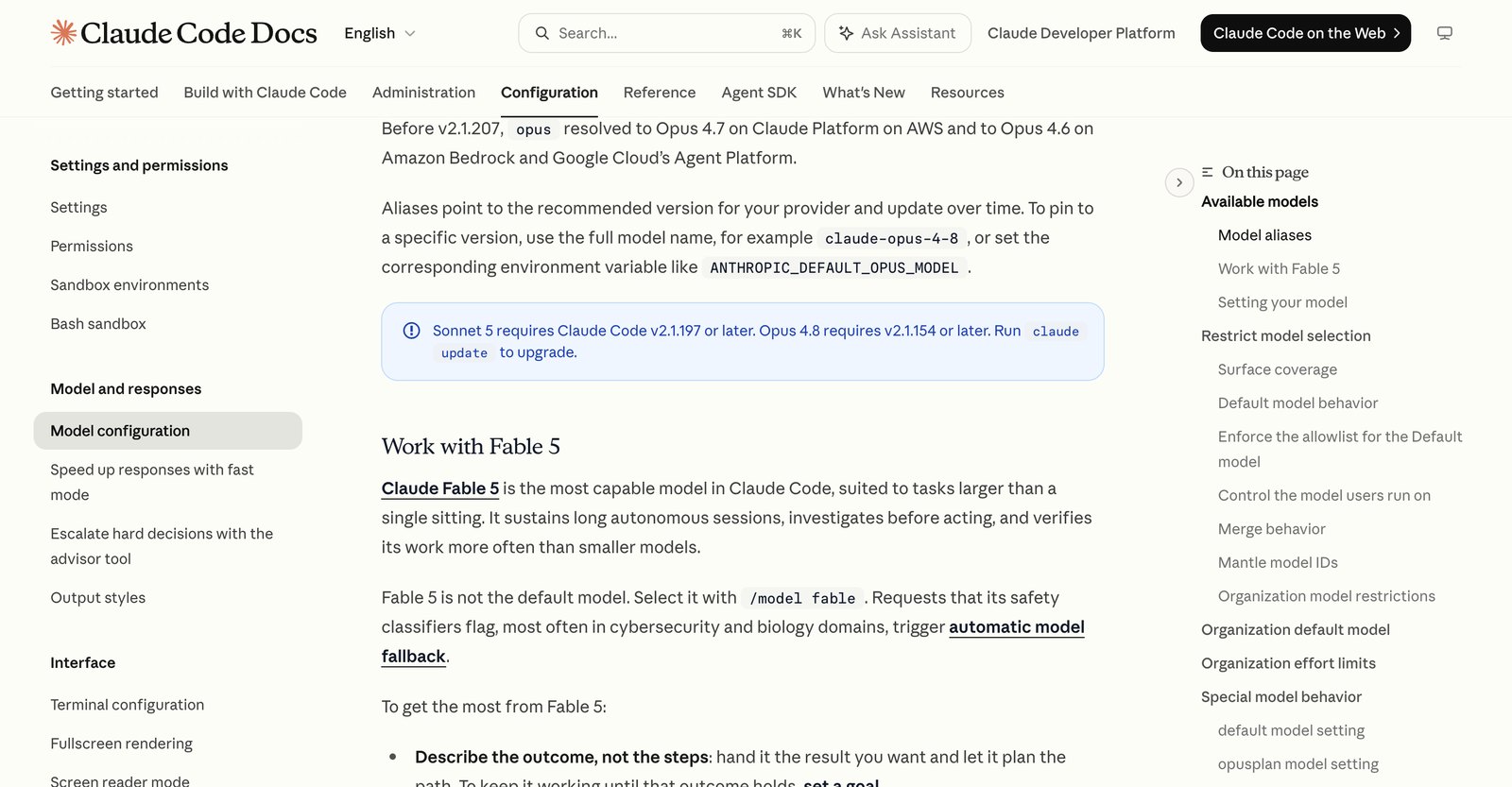
Task: Click the On this page list icon
Action: click(x=1208, y=172)
